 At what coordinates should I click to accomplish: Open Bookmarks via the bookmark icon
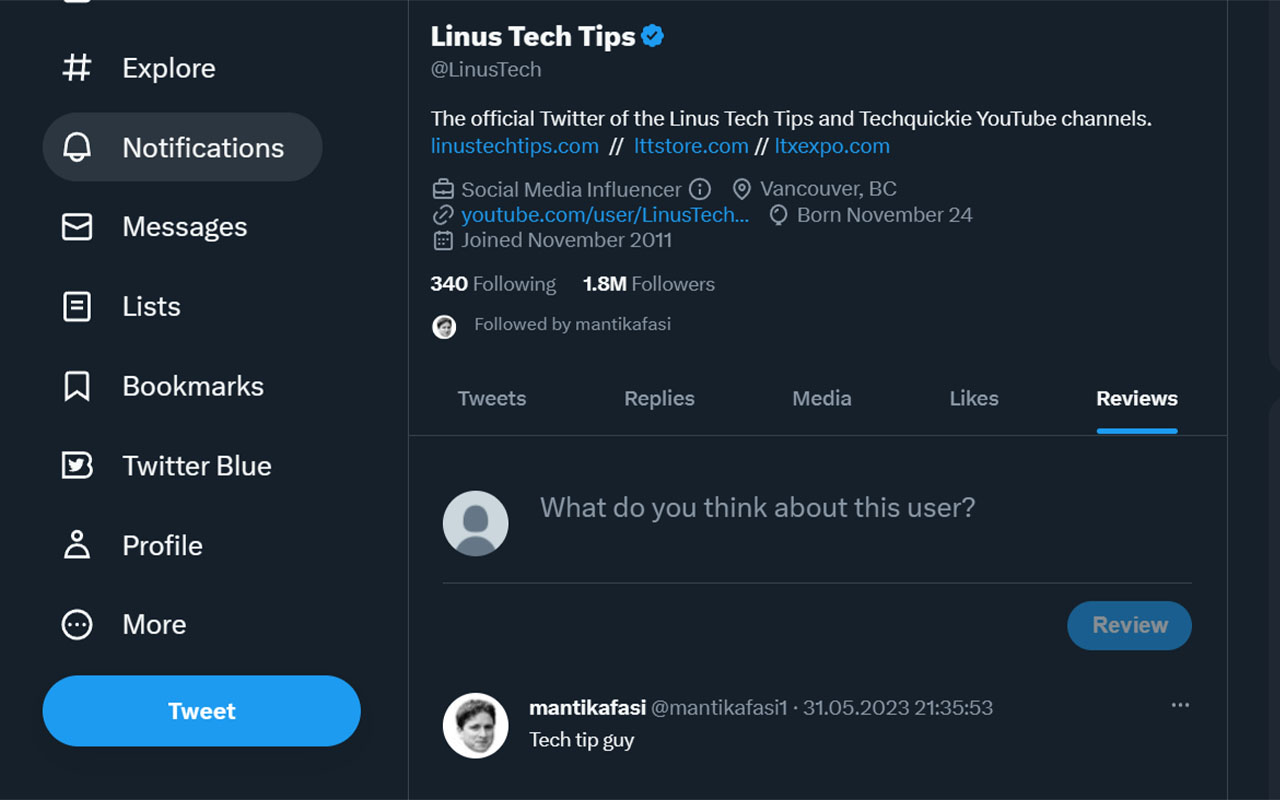coord(78,386)
